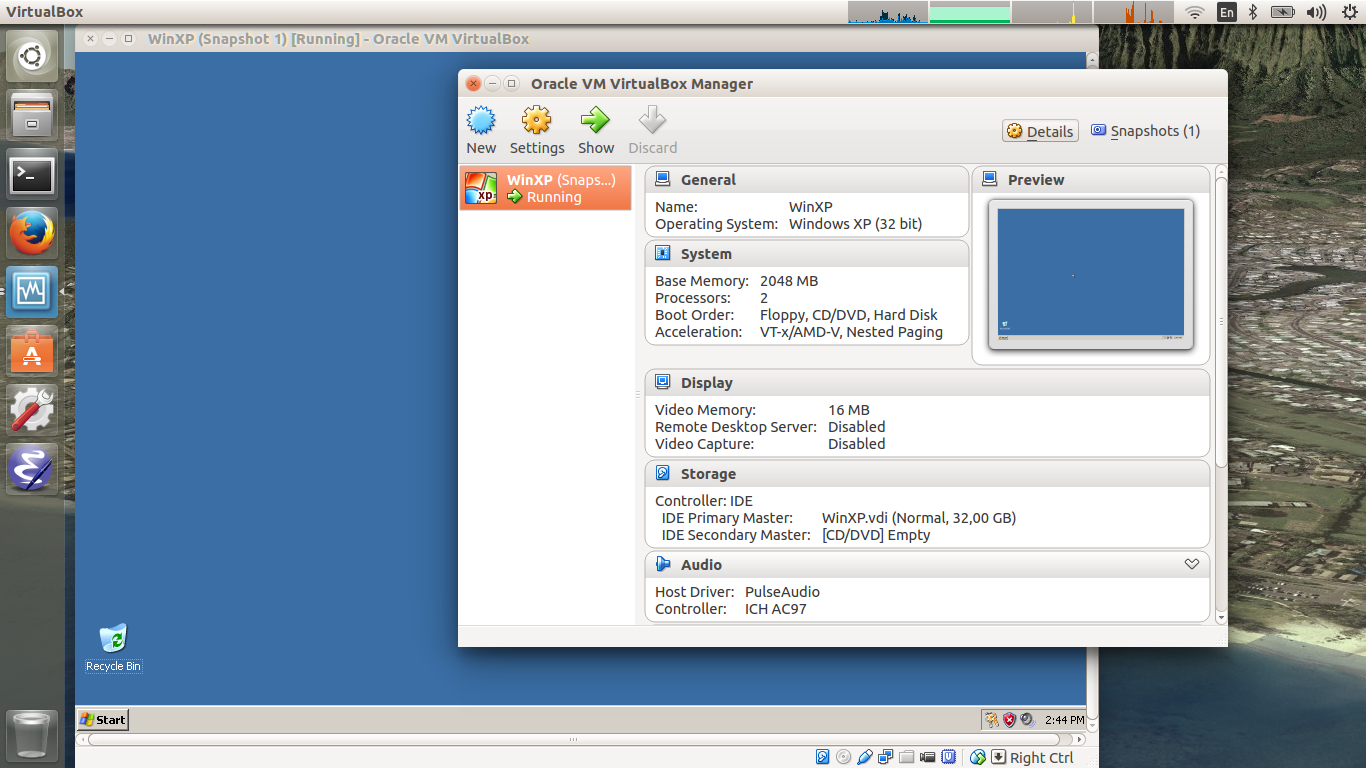Screen dimensions: 1366x768
Task: Open Files manager in the launcher
Action: (32, 115)
